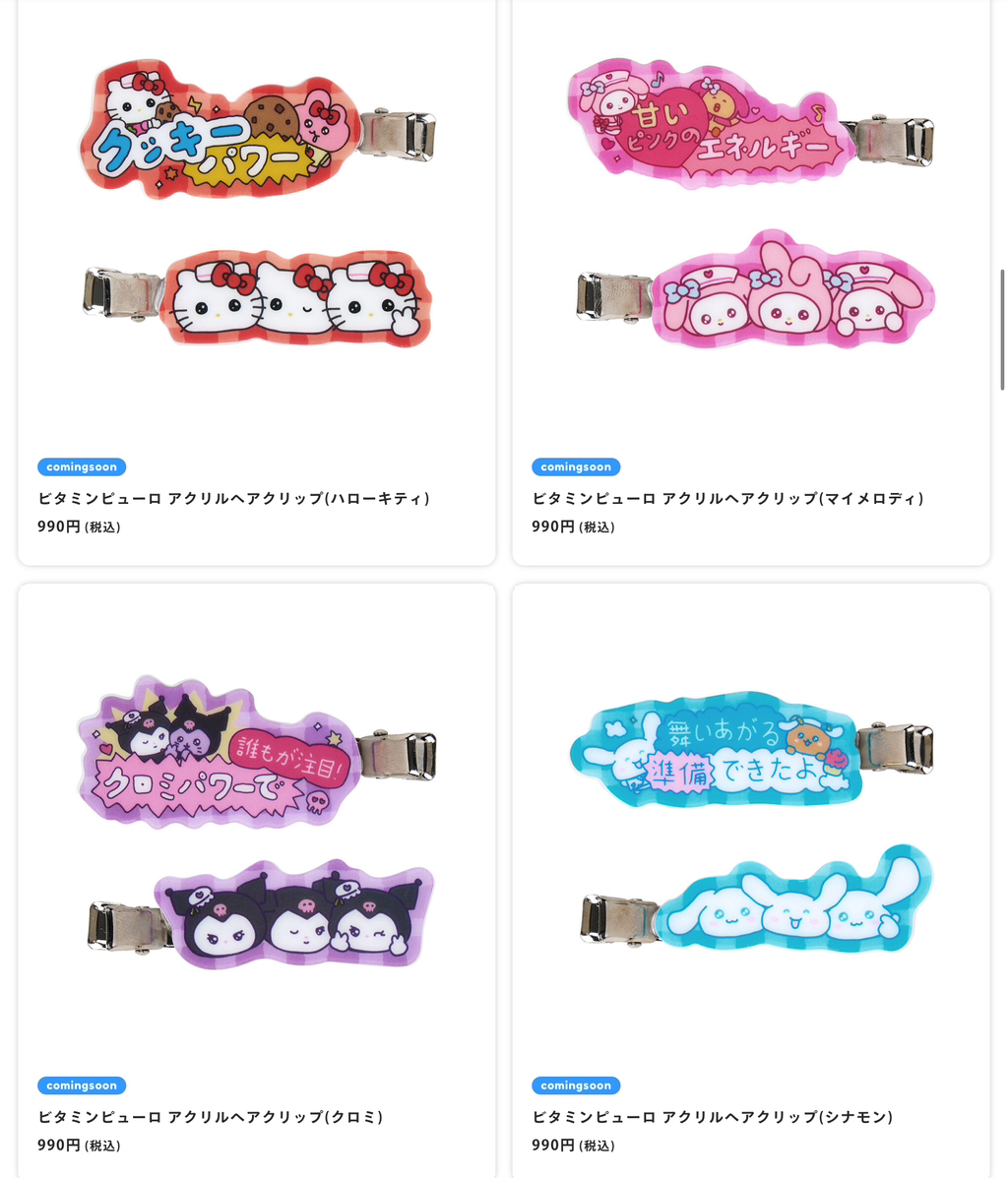Open the シナモン acrylic hair clip title link

point(713,1116)
